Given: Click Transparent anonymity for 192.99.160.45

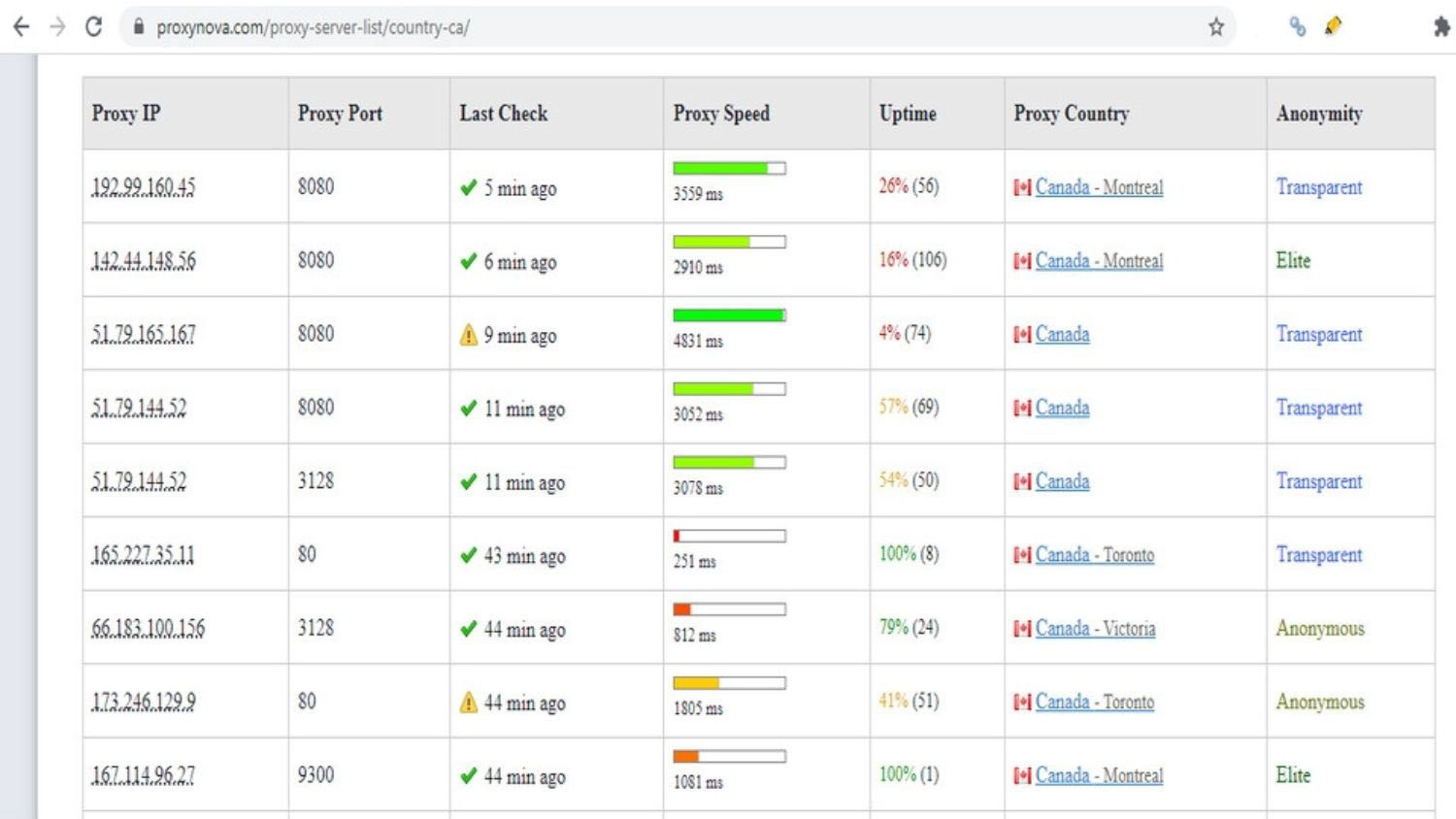Looking at the screenshot, I should click(1319, 187).
